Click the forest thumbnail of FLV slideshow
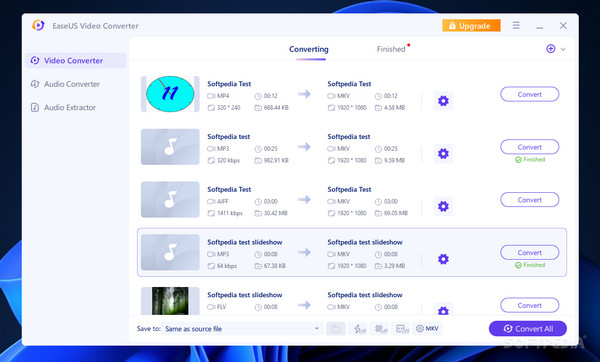This screenshot has height=362, width=600. click(170, 301)
